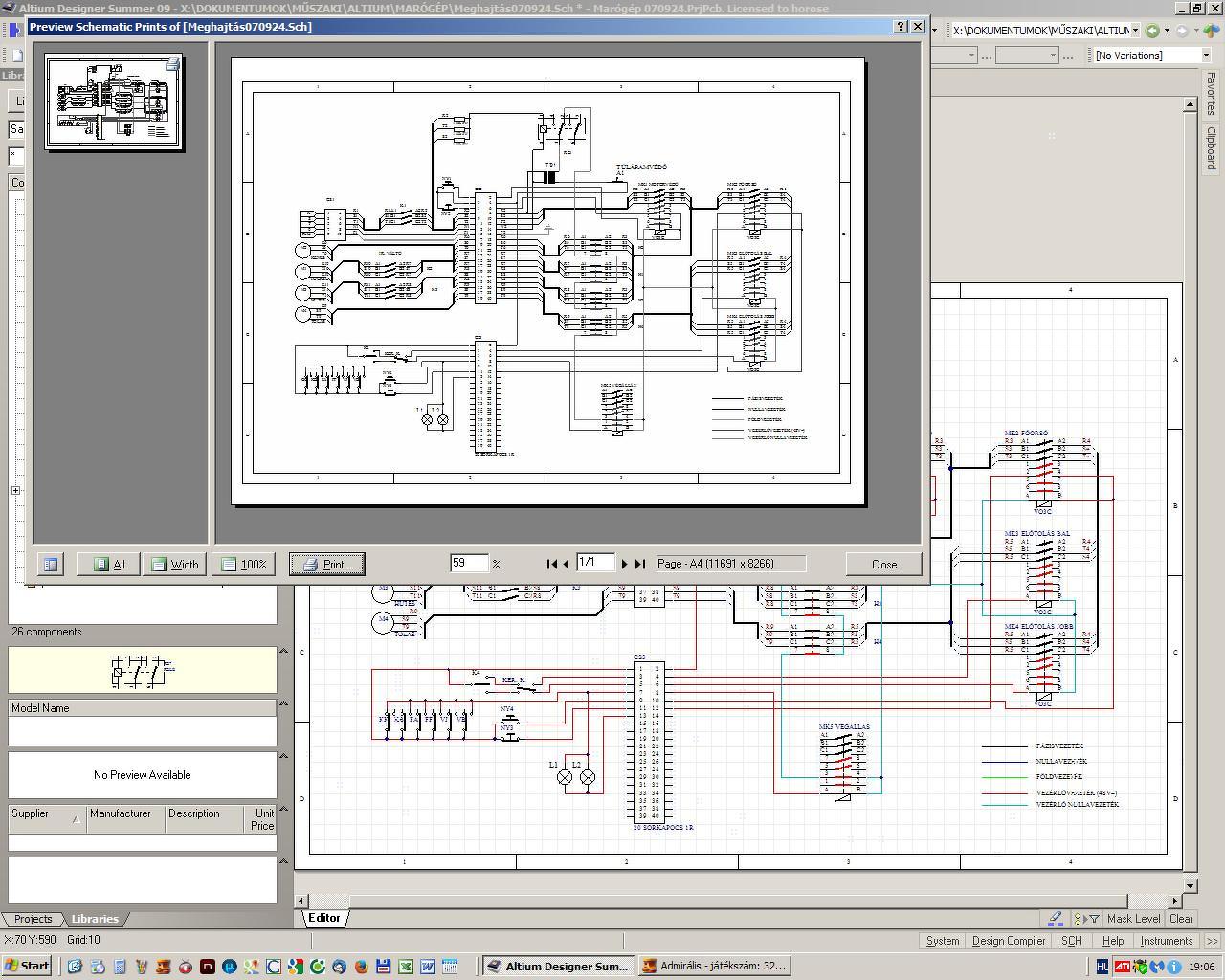Open the Editor tab
Screen dimensions: 1225x980
(x=323, y=918)
